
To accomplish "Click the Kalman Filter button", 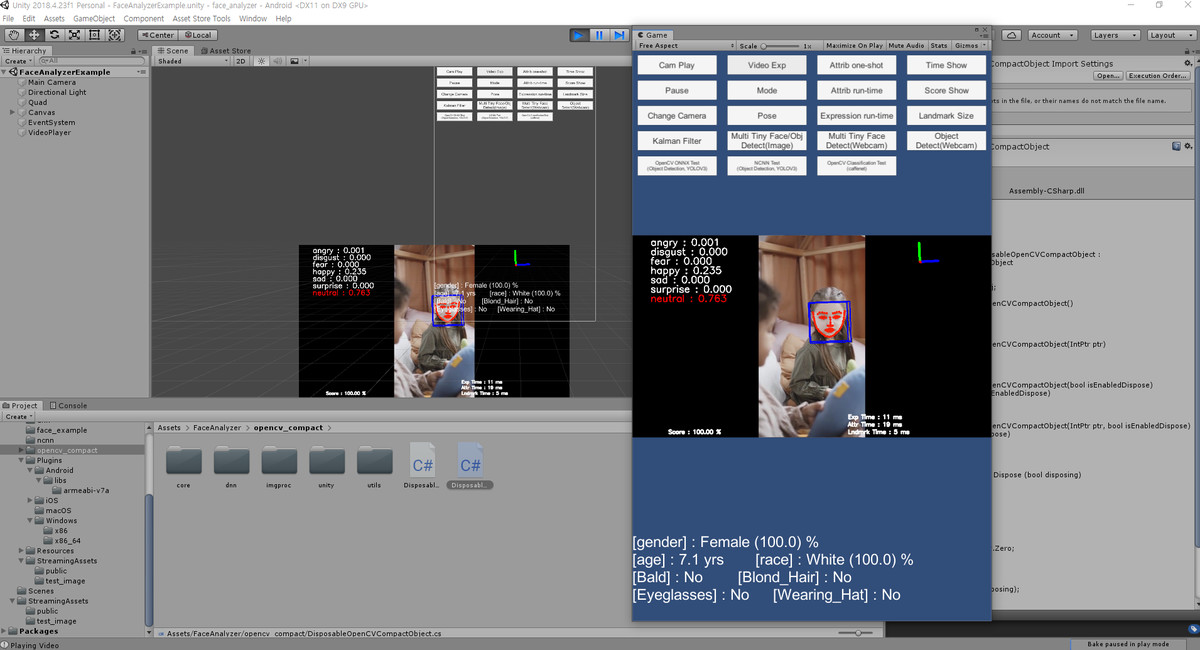I will [x=677, y=141].
